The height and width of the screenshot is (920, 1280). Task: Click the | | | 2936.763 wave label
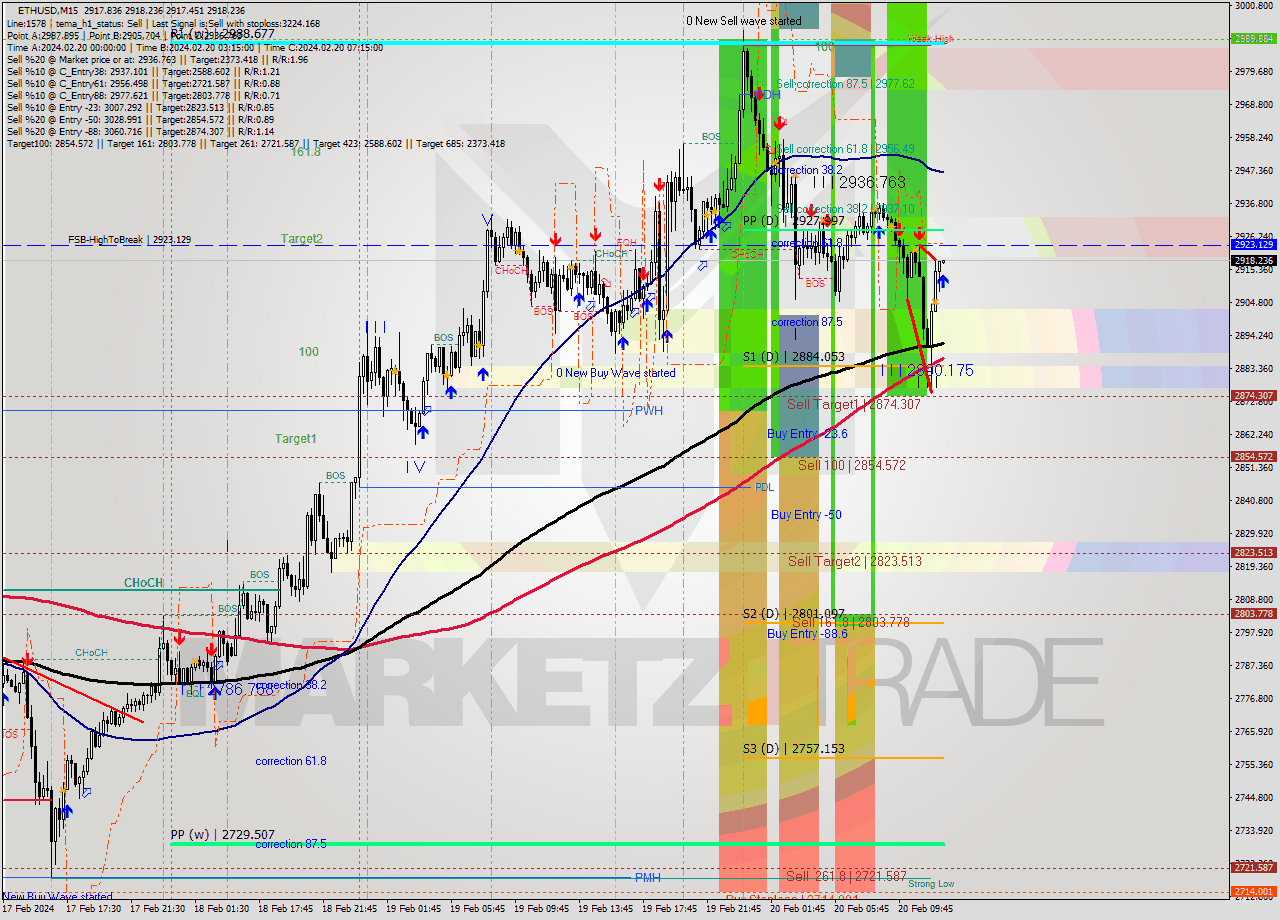click(x=858, y=183)
